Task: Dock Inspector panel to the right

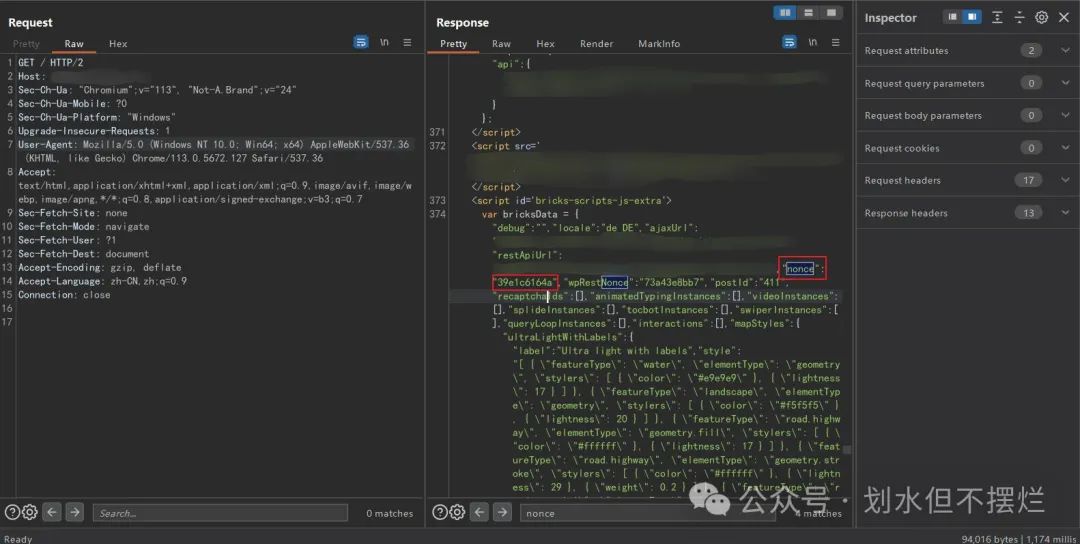Action: click(972, 17)
